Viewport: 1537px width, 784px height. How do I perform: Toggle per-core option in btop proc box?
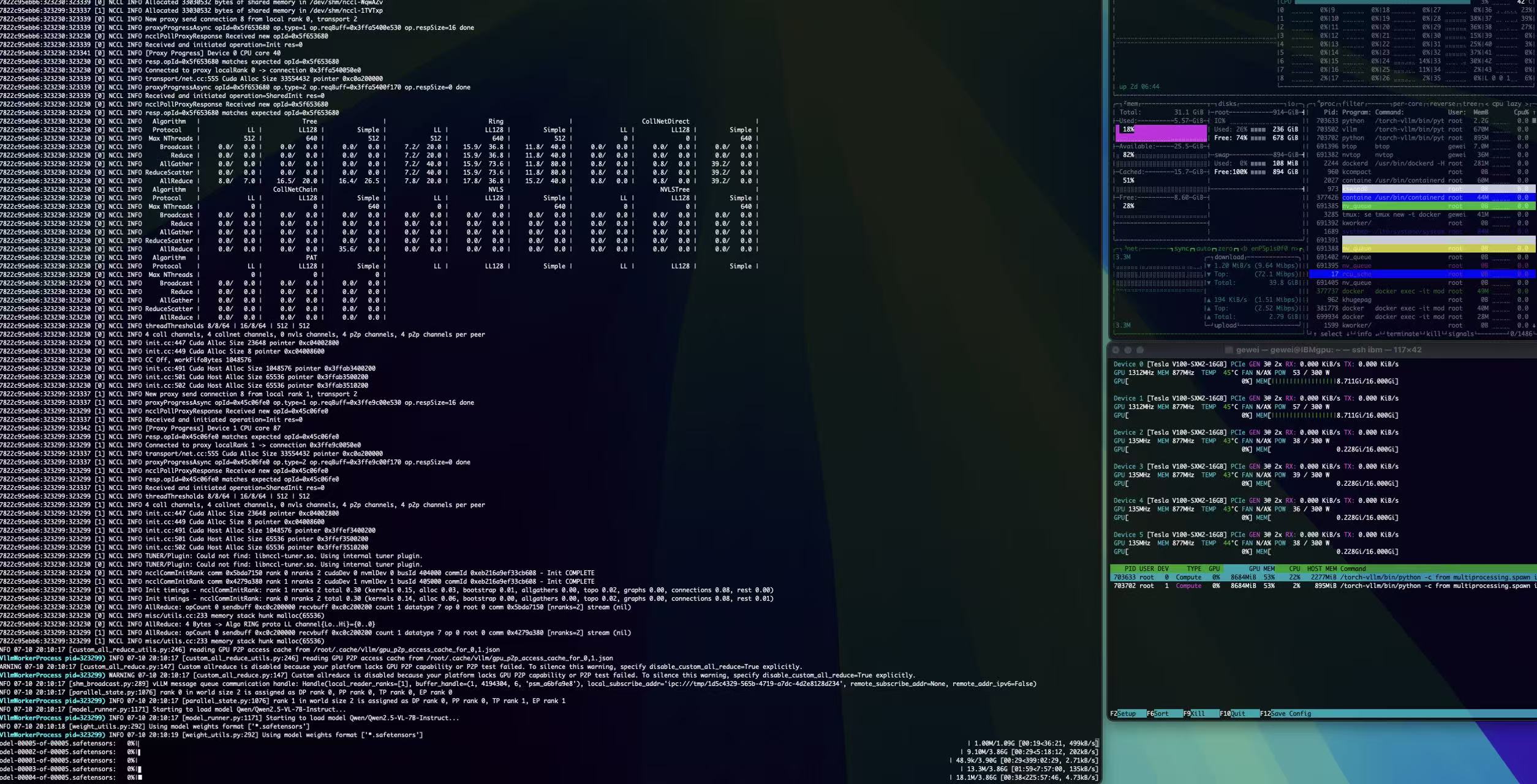point(1409,104)
